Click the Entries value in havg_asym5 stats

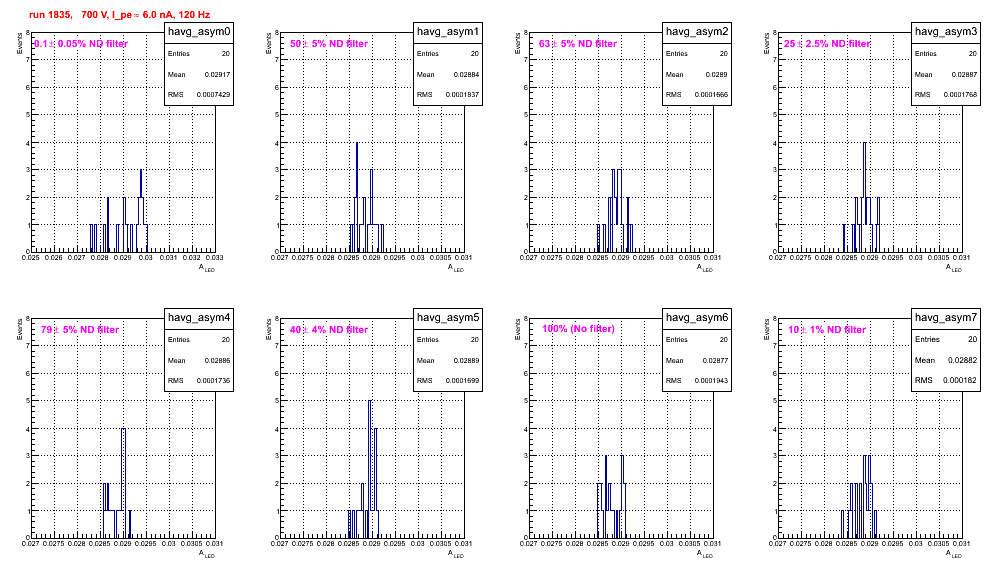(x=475, y=340)
